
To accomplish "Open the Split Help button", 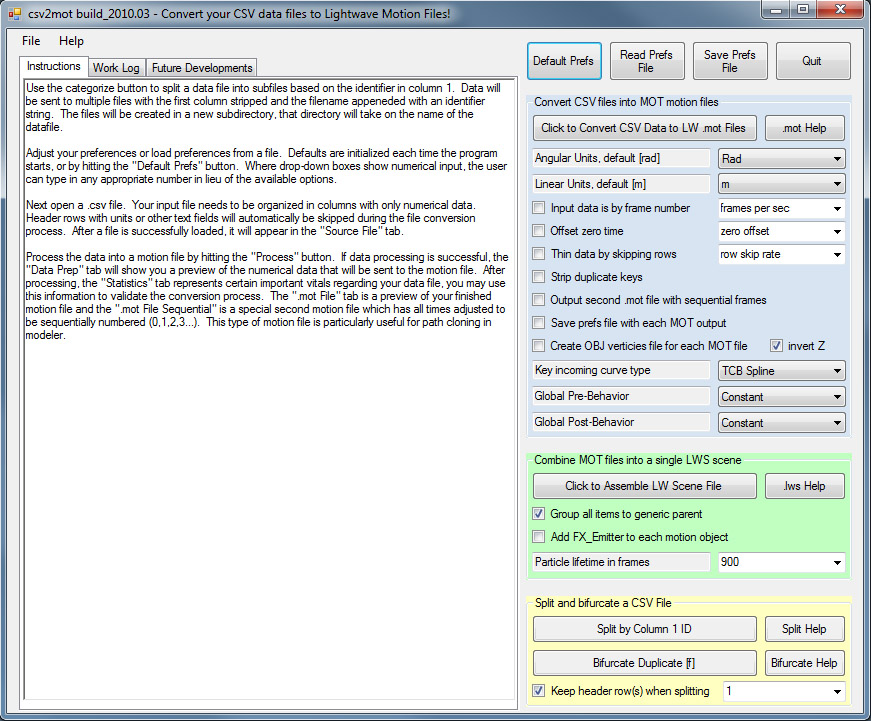I will tap(804, 629).
